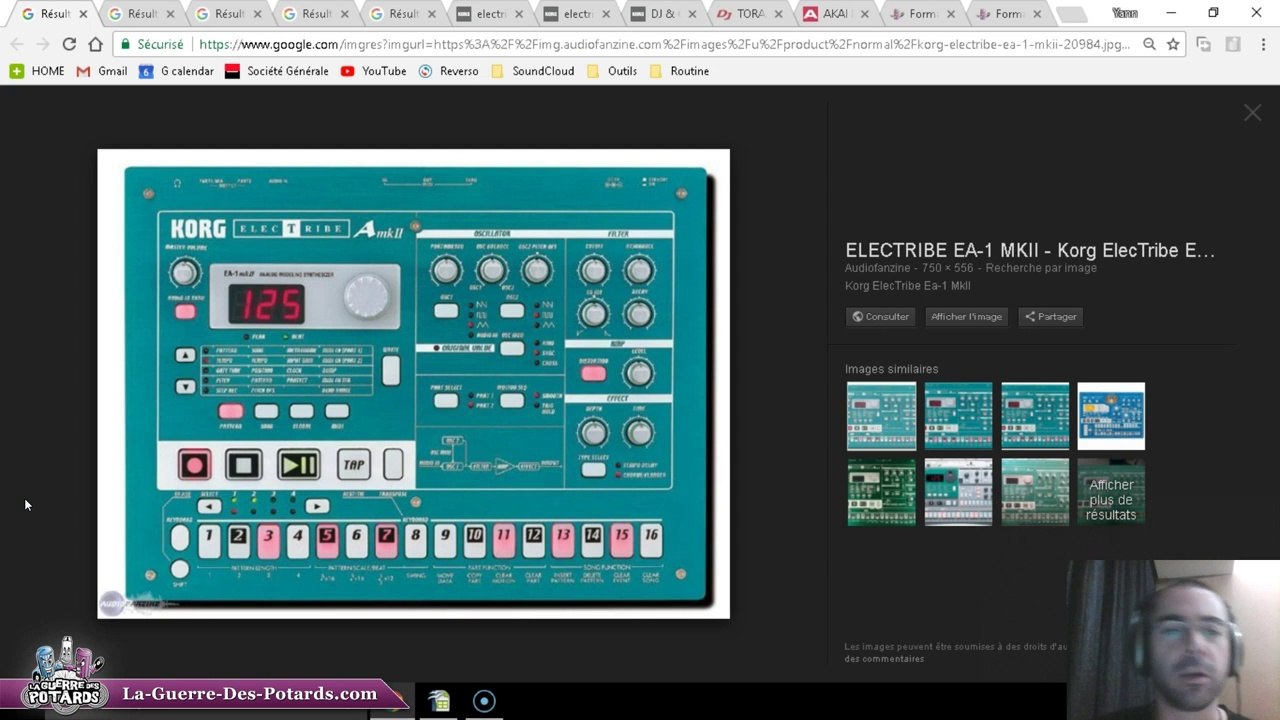This screenshot has height=720, width=1280.
Task: Expand the Outils bookmark folder
Action: click(612, 71)
